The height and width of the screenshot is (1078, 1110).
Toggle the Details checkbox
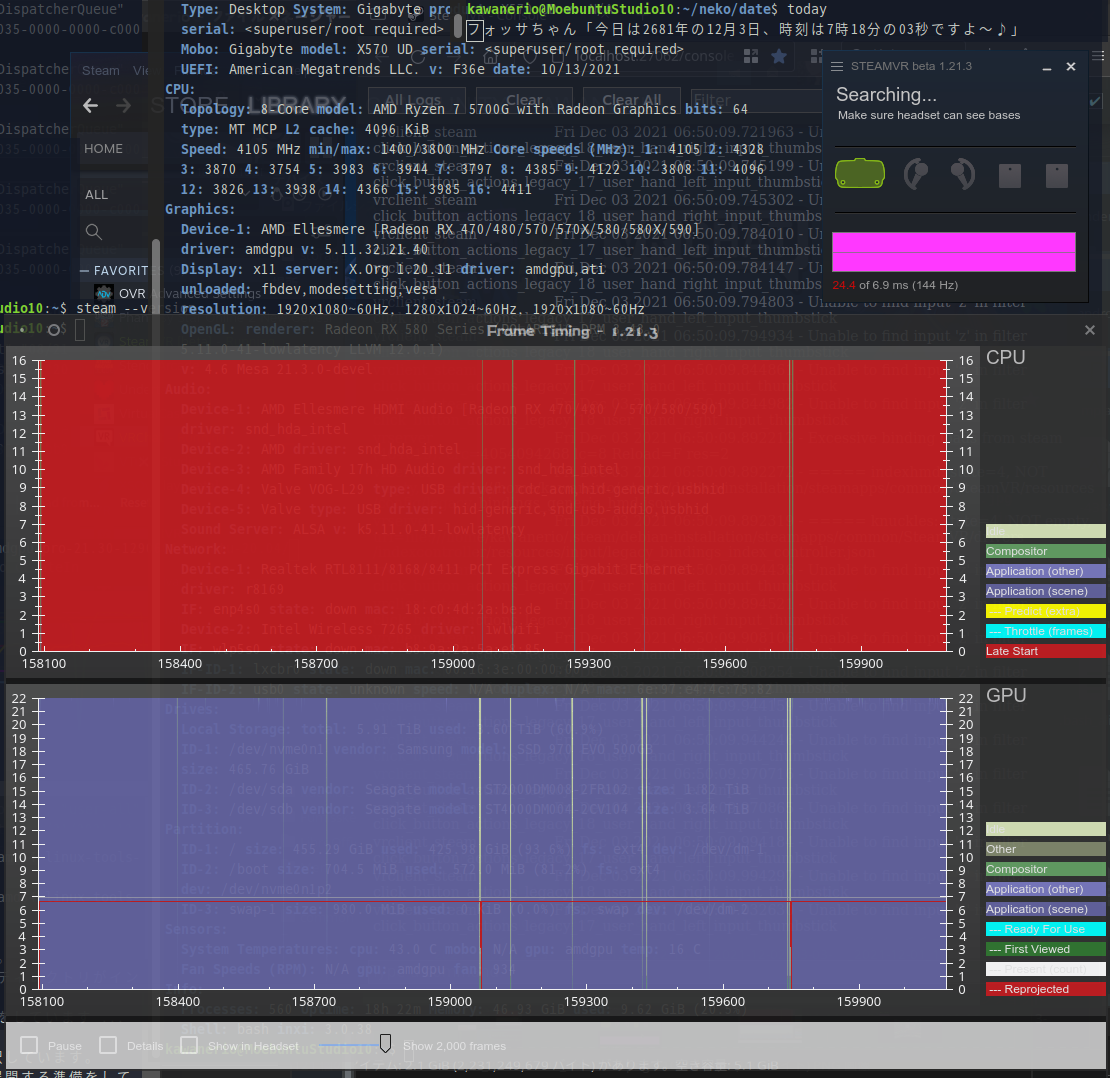click(x=108, y=1045)
